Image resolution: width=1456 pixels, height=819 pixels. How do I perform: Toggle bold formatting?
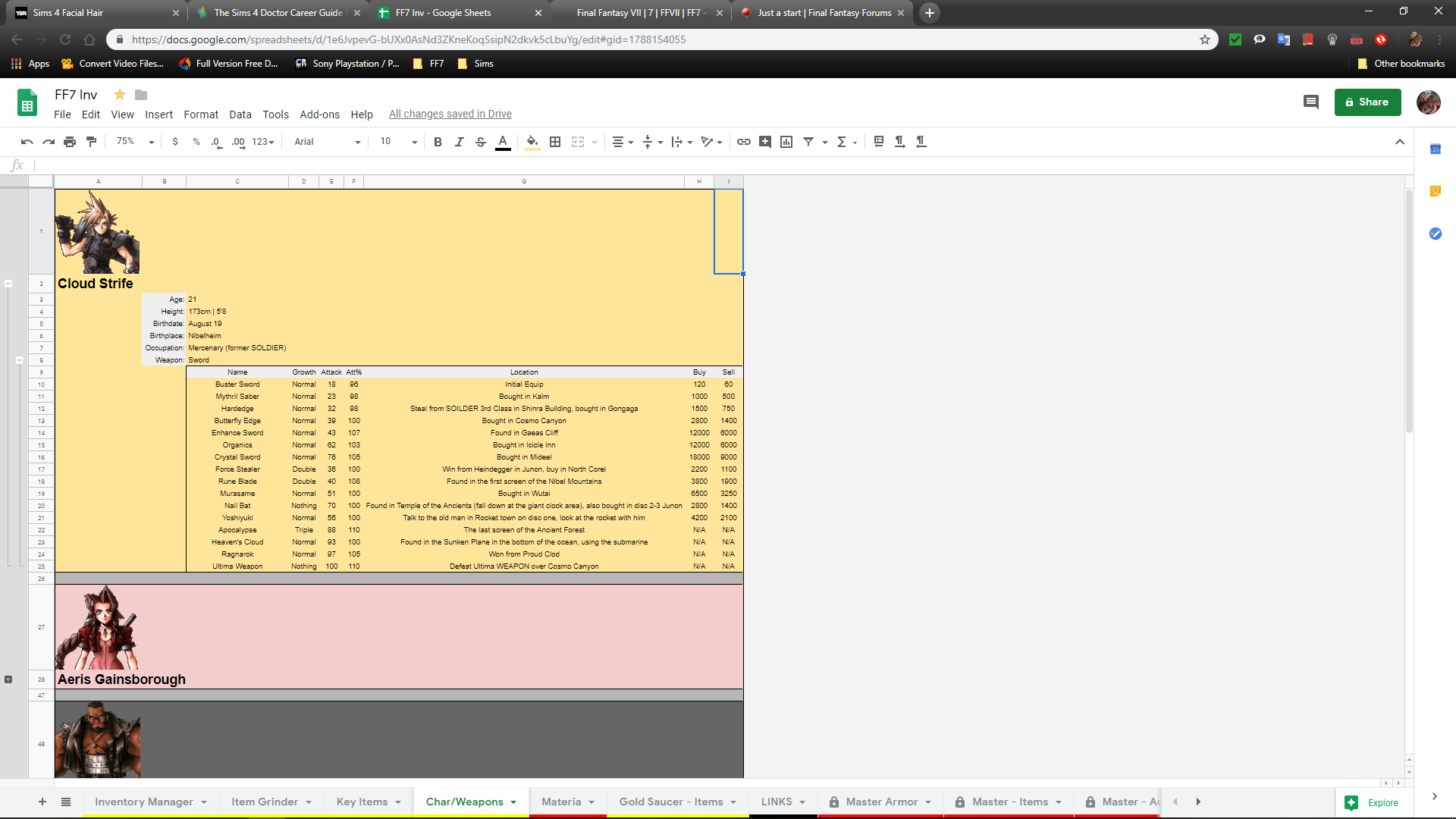point(438,142)
